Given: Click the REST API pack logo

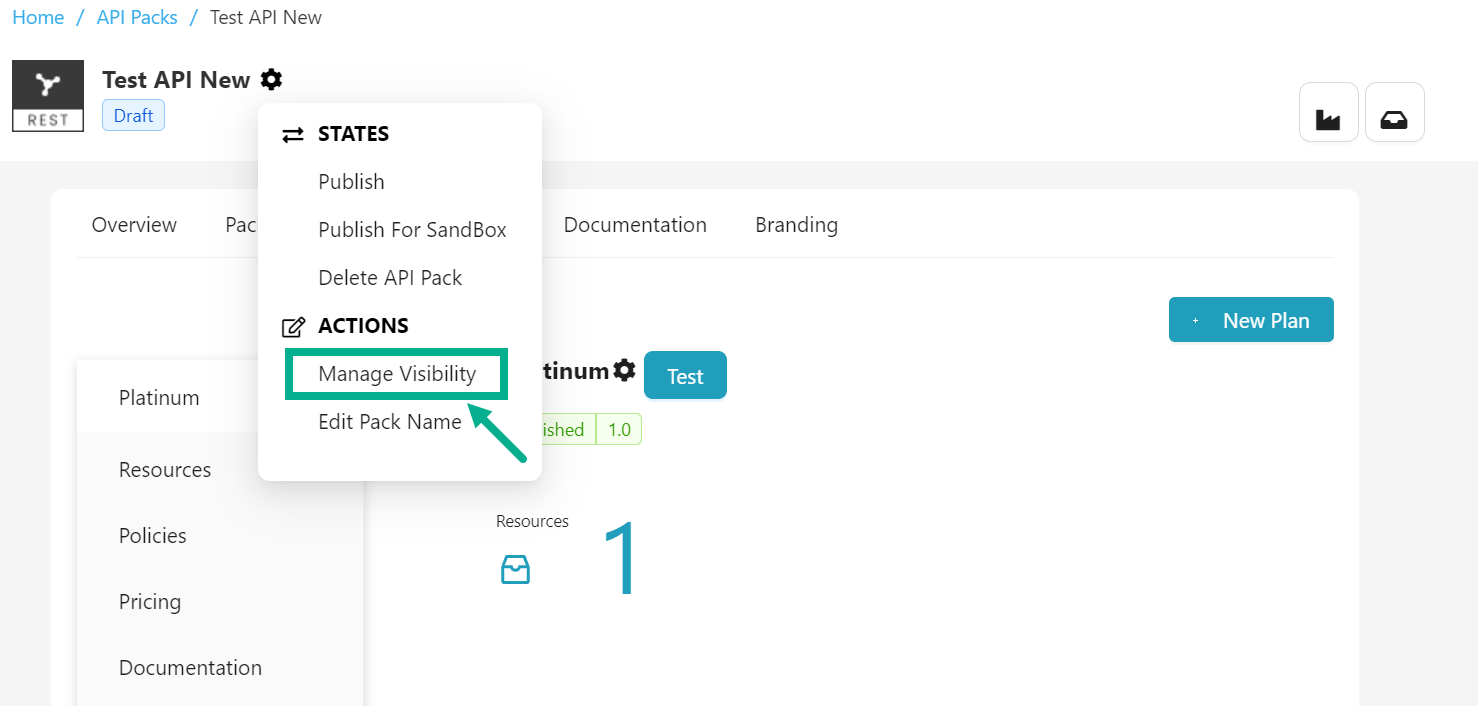Looking at the screenshot, I should pos(48,96).
